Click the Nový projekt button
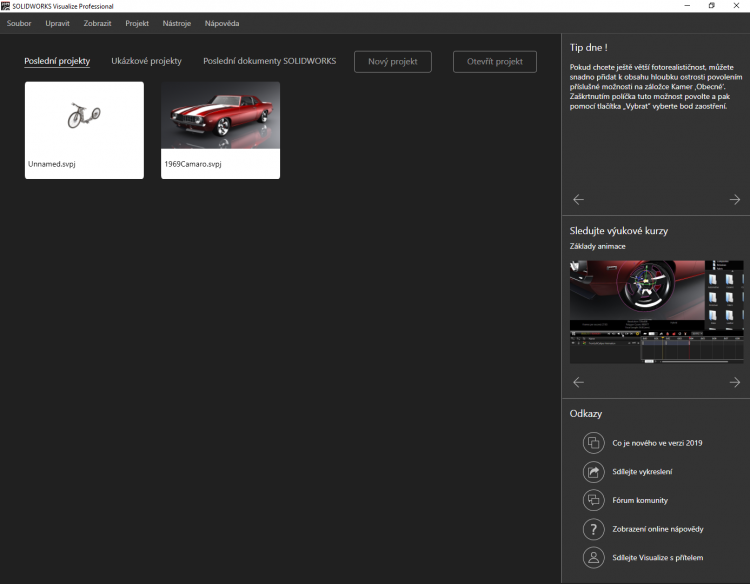Viewport: 750px width, 584px height. pyautogui.click(x=393, y=62)
